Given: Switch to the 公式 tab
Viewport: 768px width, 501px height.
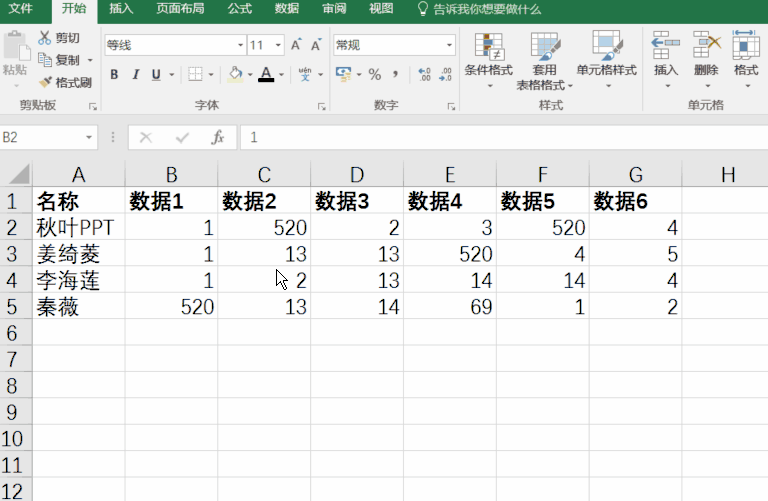Looking at the screenshot, I should coord(240,9).
